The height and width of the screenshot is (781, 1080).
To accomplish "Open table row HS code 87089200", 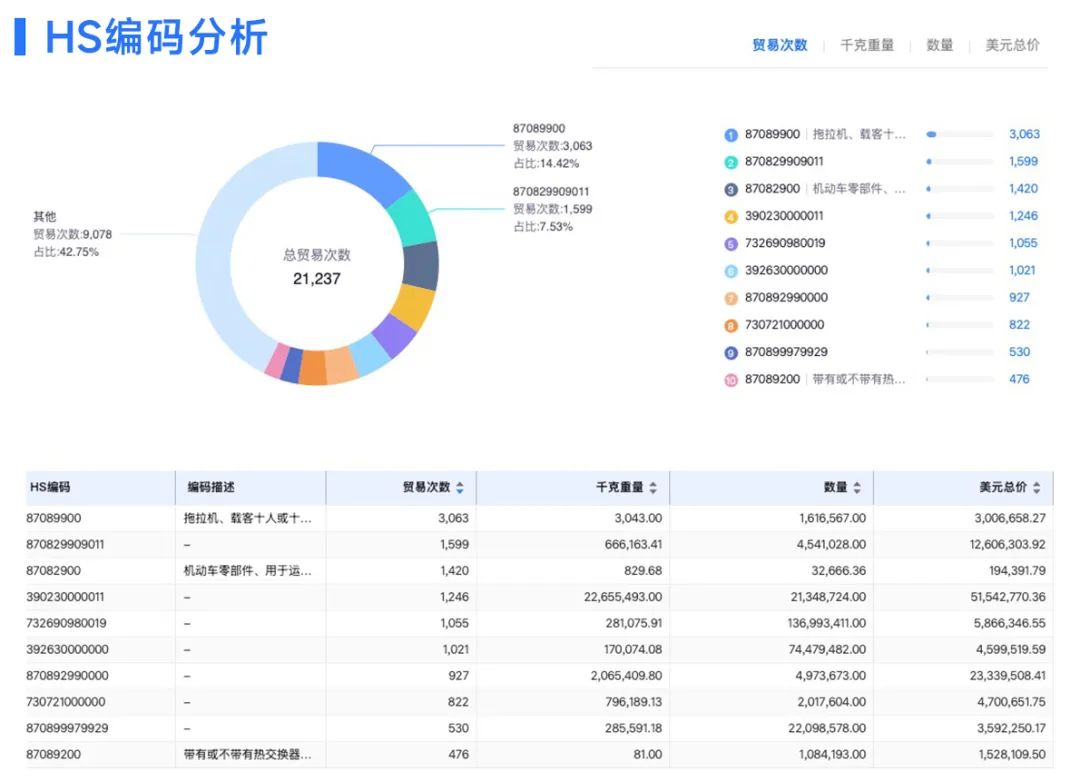I will pyautogui.click(x=54, y=755).
